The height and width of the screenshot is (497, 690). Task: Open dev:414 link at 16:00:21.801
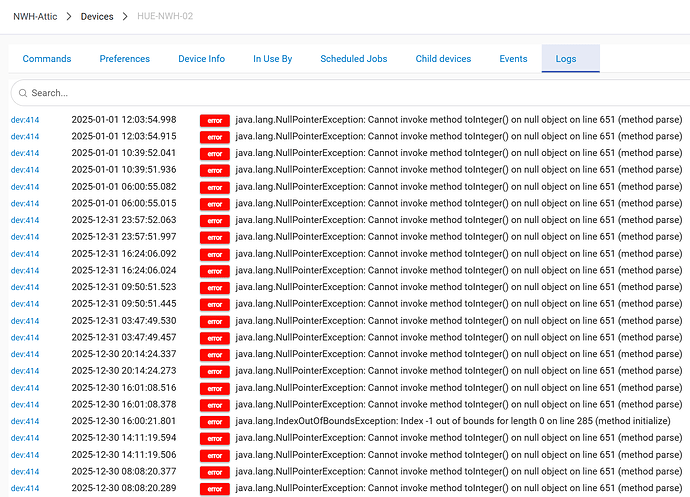point(25,421)
